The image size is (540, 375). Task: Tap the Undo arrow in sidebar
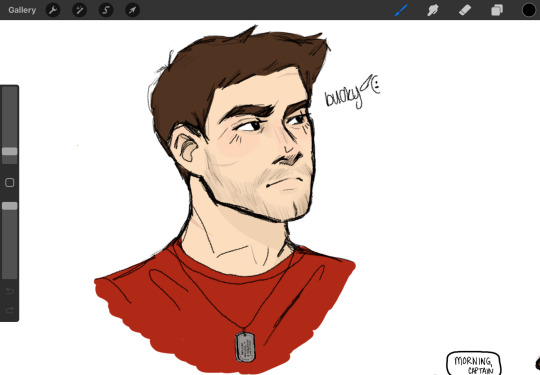coord(10,292)
